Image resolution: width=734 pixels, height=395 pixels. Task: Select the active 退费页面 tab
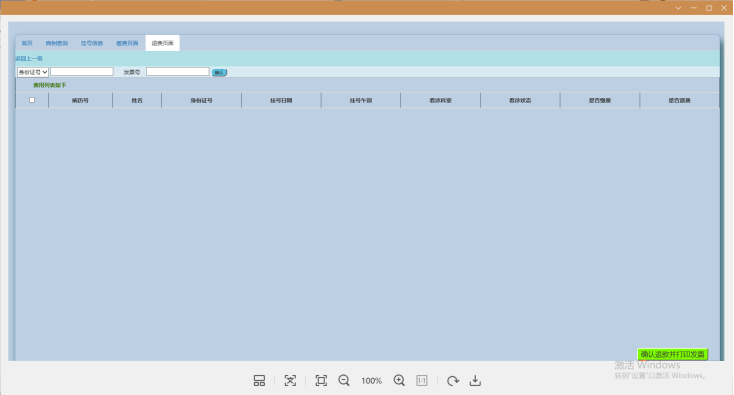pos(162,43)
